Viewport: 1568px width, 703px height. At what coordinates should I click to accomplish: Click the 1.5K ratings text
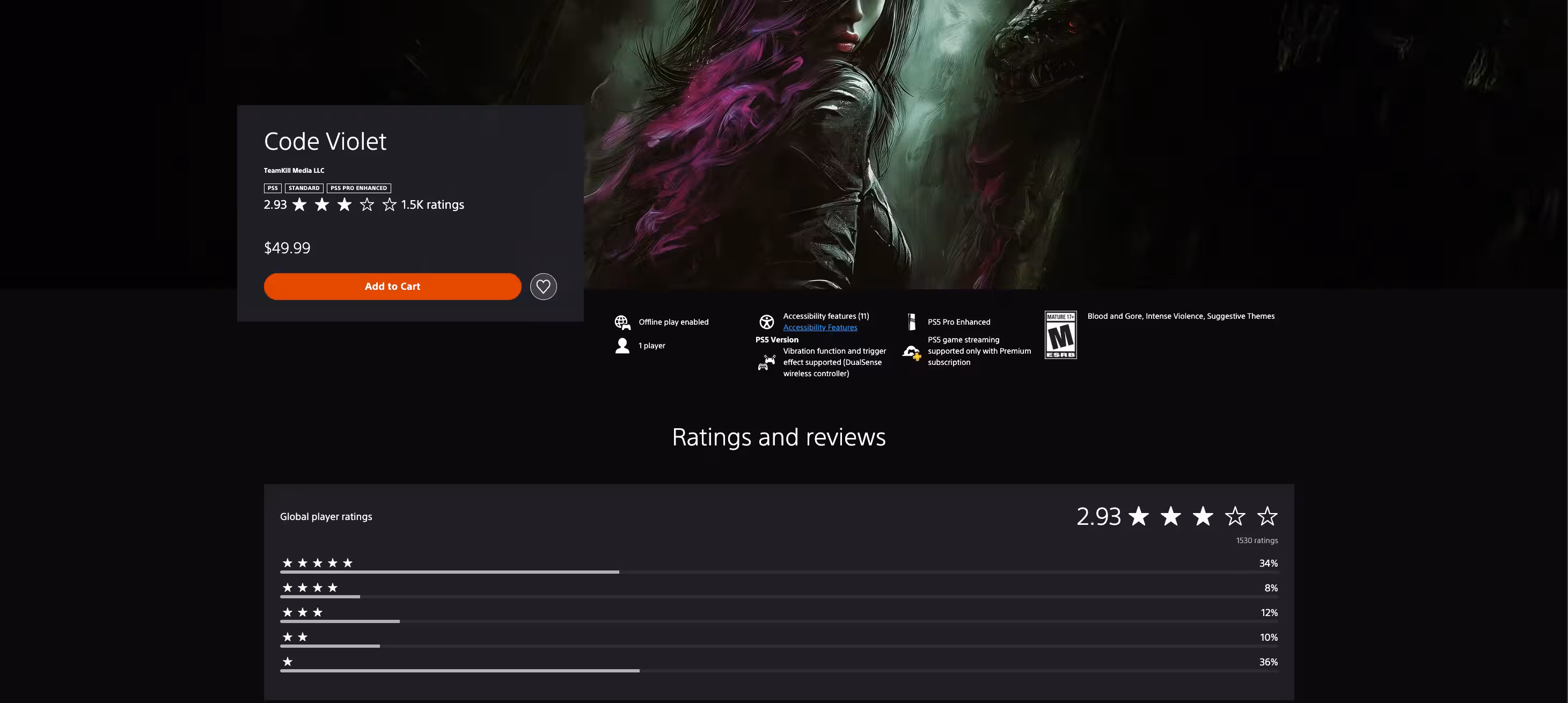click(432, 204)
